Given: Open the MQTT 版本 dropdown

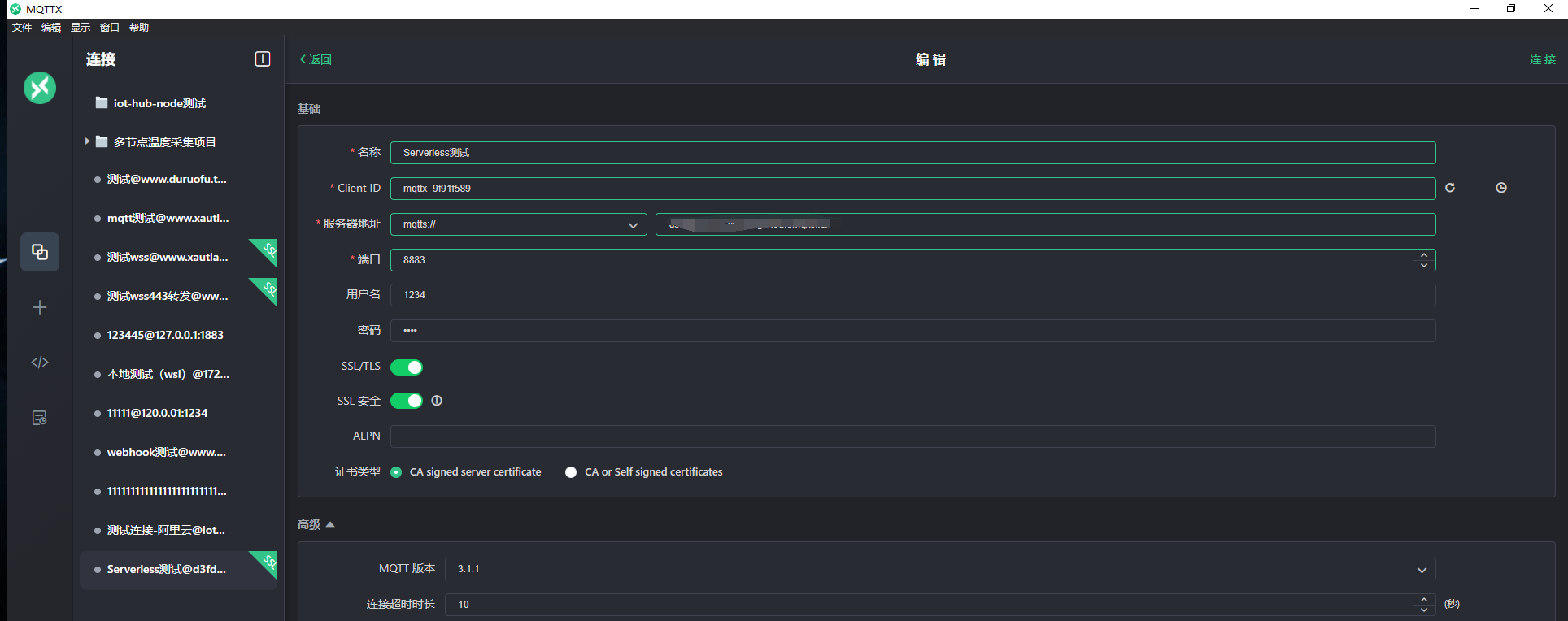Looking at the screenshot, I should click(939, 569).
